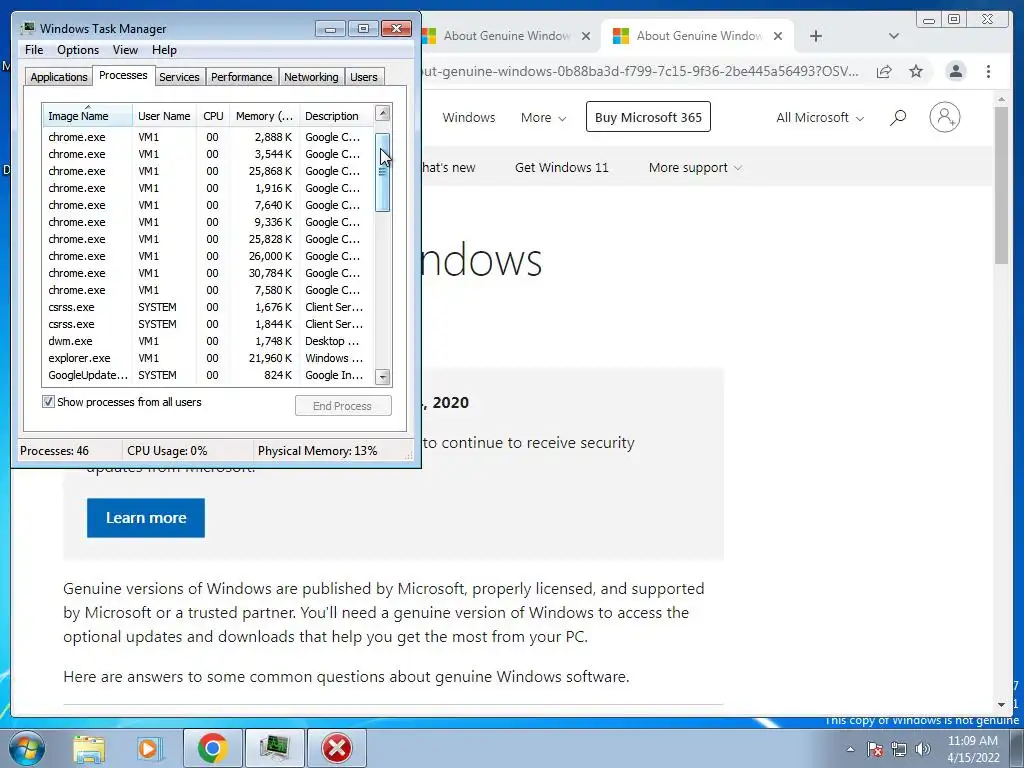Open the Start menu orb
The width and height of the screenshot is (1024, 768).
[x=27, y=748]
